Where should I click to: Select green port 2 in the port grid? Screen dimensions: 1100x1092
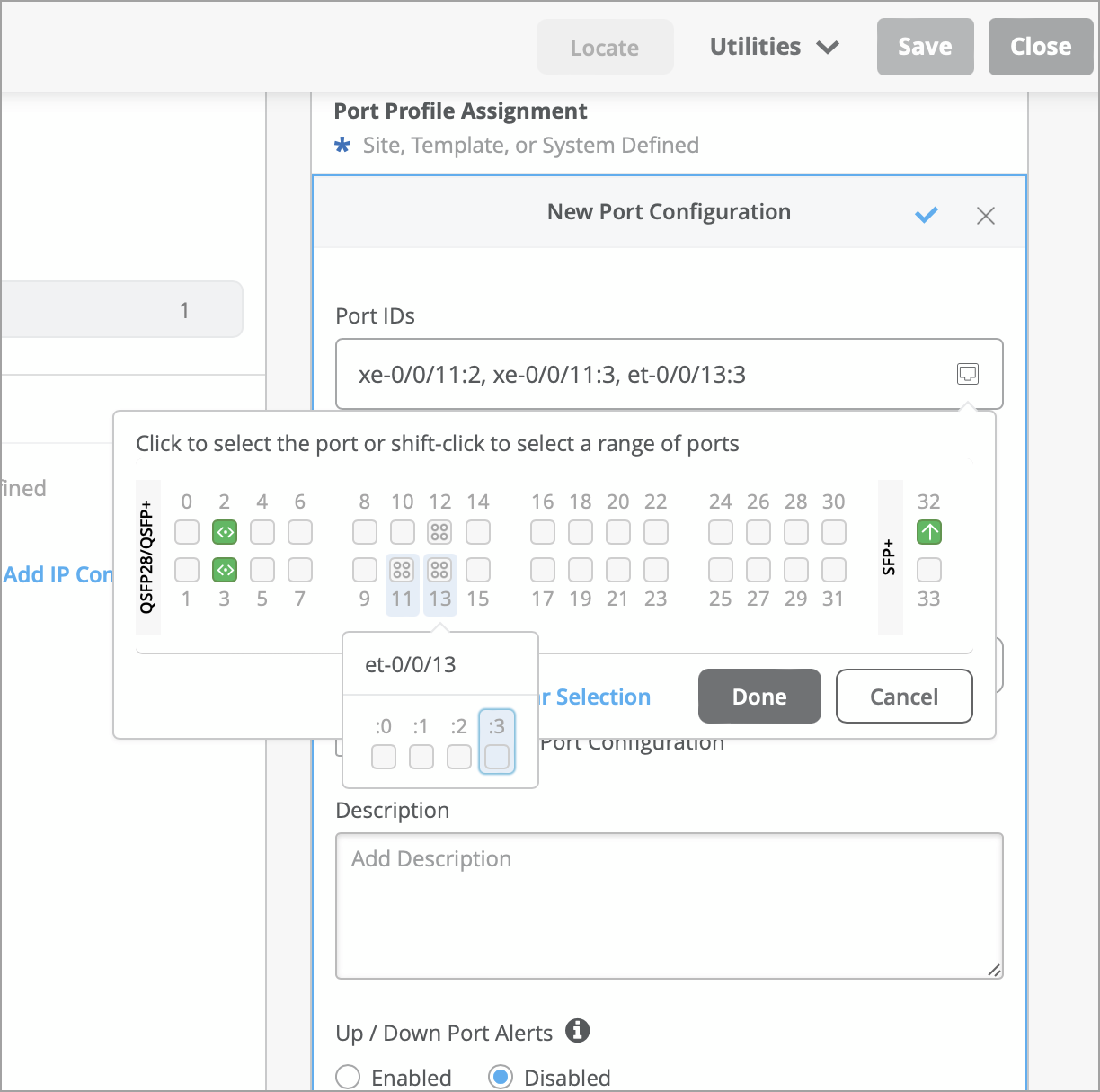coord(225,532)
